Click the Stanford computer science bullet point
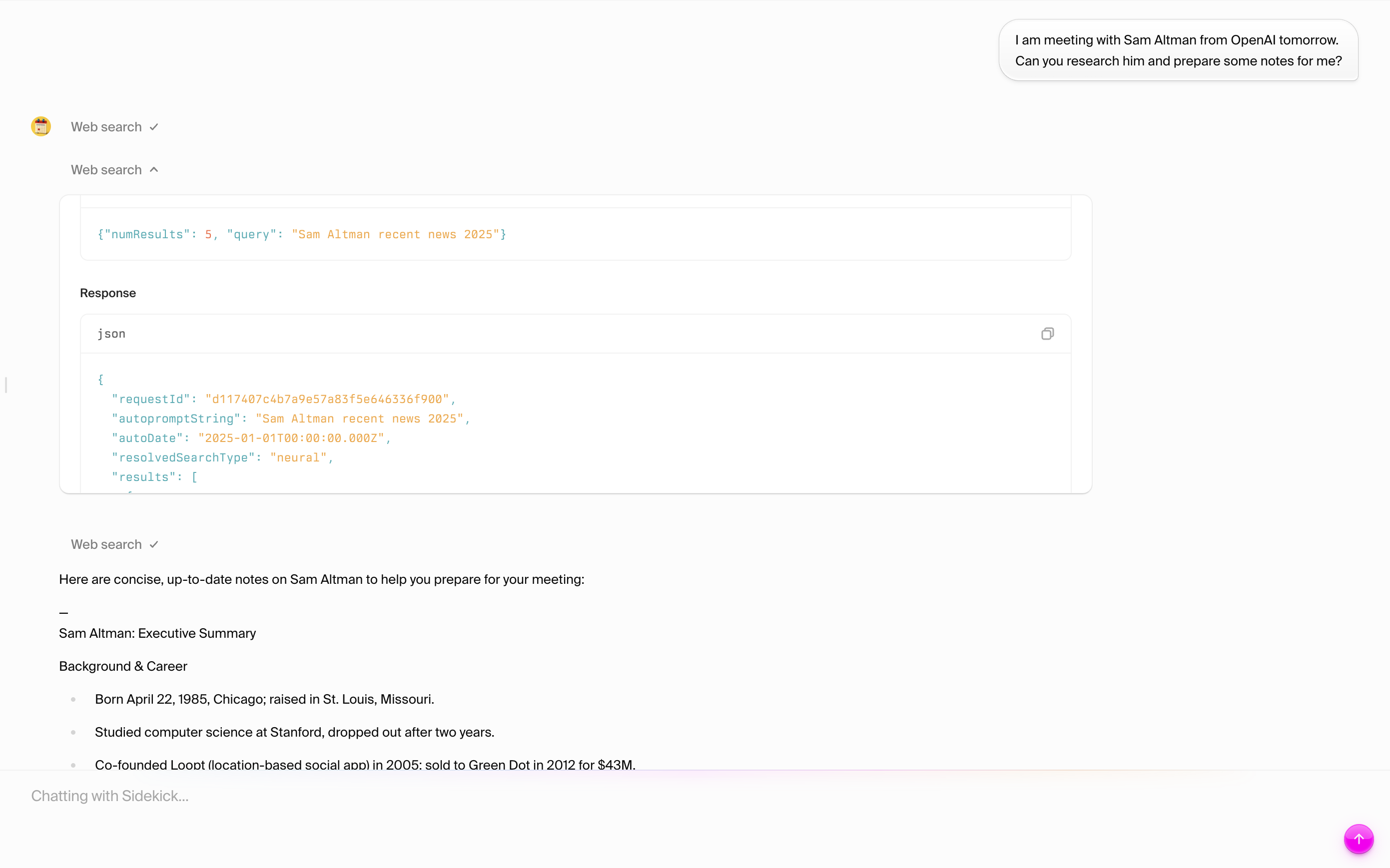 (294, 732)
